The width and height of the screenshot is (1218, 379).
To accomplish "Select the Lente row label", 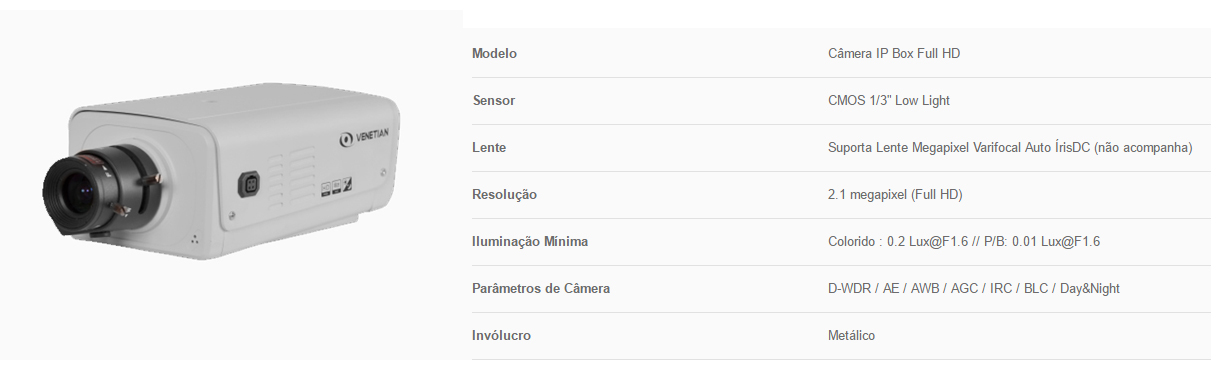I will point(489,147).
